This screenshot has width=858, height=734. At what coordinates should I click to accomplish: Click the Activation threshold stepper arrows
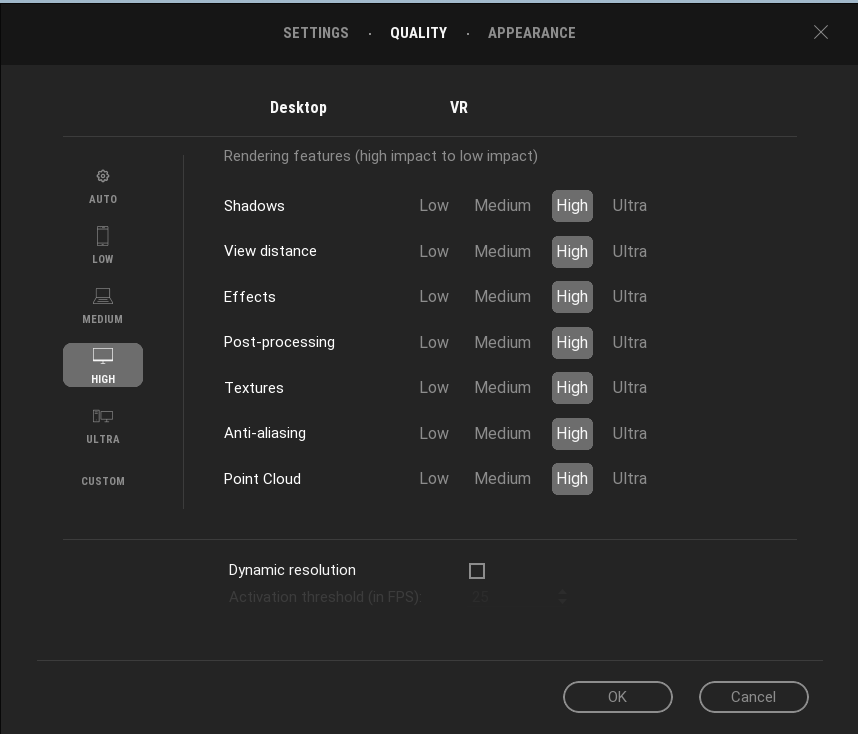coord(562,596)
